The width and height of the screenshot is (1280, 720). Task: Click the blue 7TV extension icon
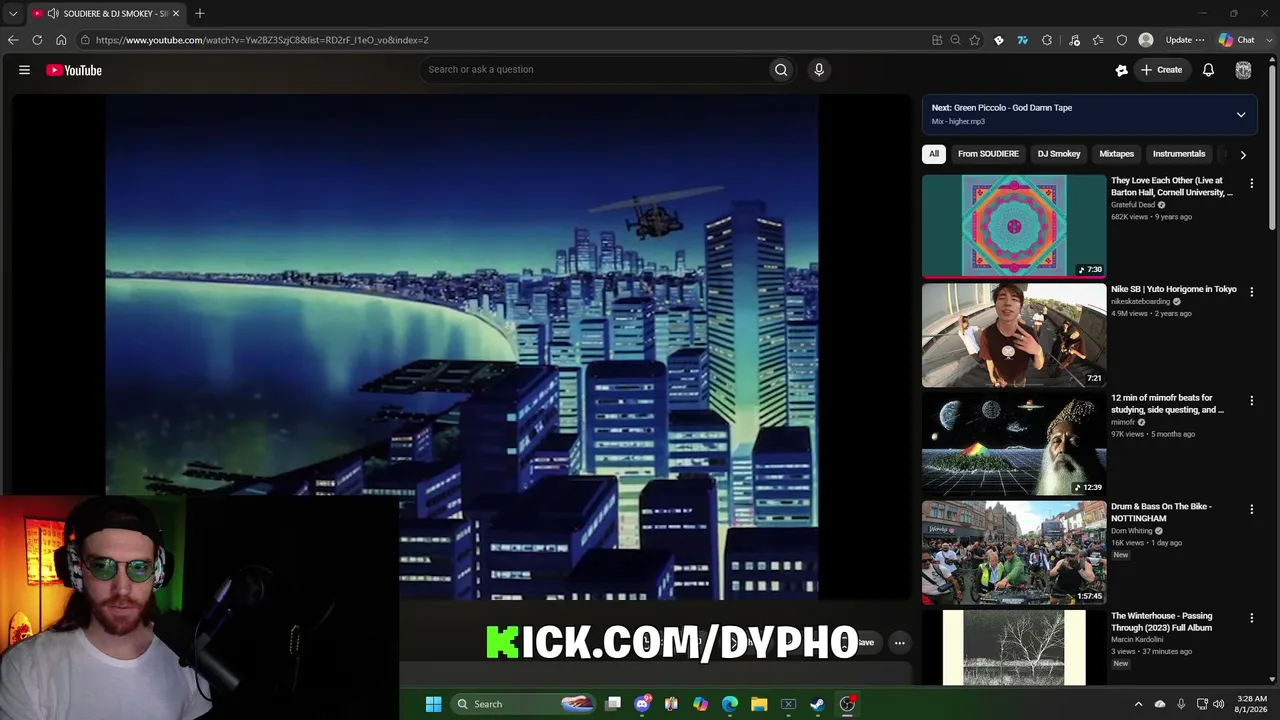(x=1022, y=40)
